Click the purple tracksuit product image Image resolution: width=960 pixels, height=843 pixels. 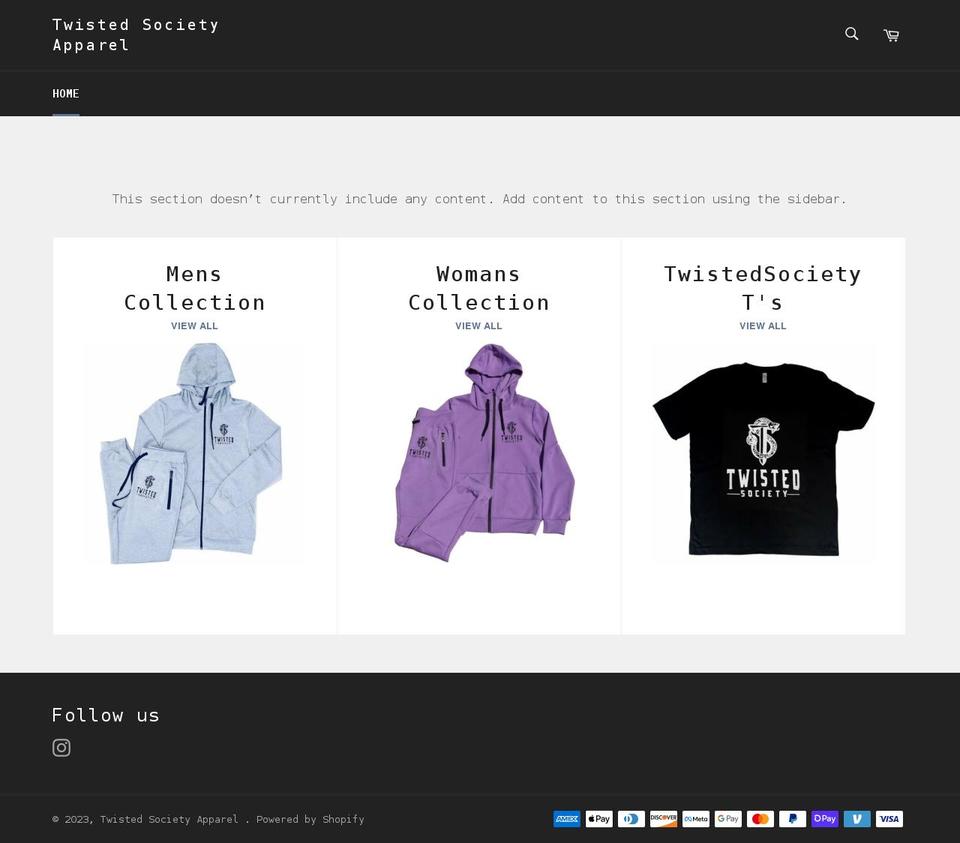[x=478, y=453]
